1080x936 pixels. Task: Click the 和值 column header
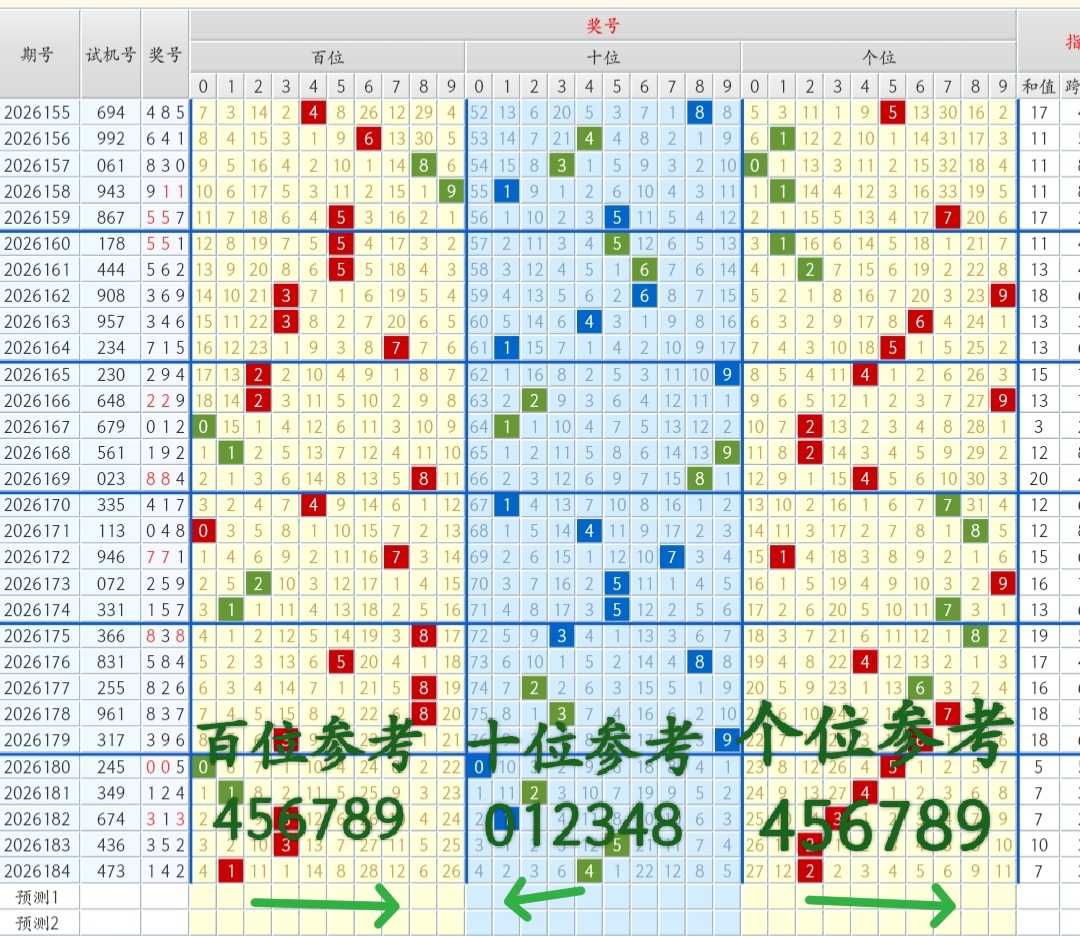click(x=1038, y=86)
